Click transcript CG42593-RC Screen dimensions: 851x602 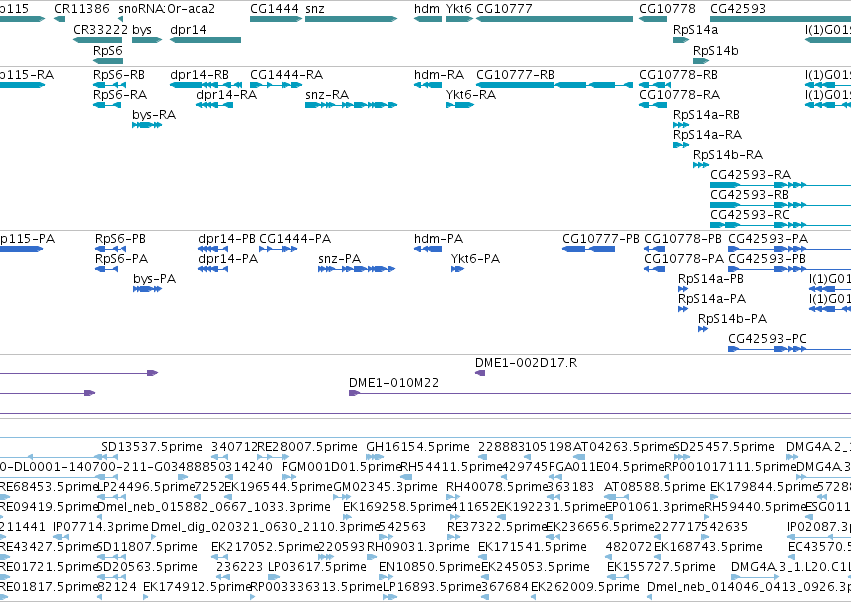[x=780, y=225]
